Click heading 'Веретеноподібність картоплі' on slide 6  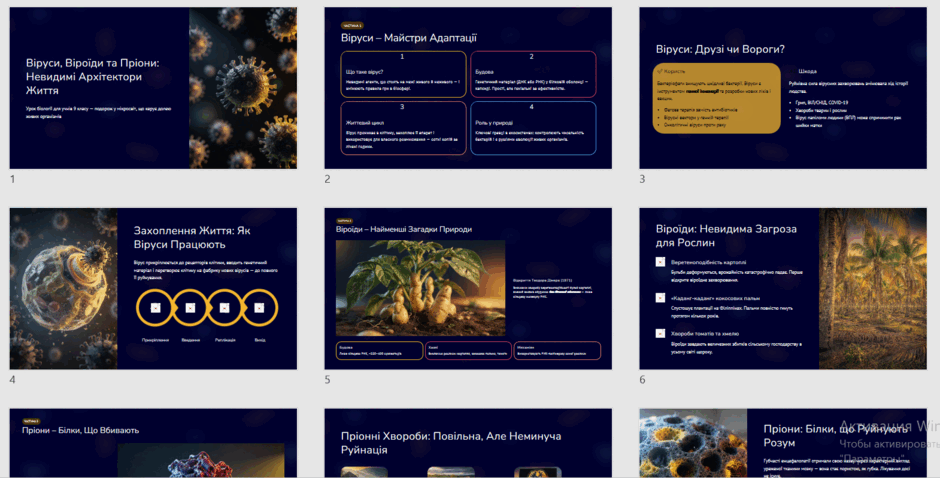coord(709,262)
